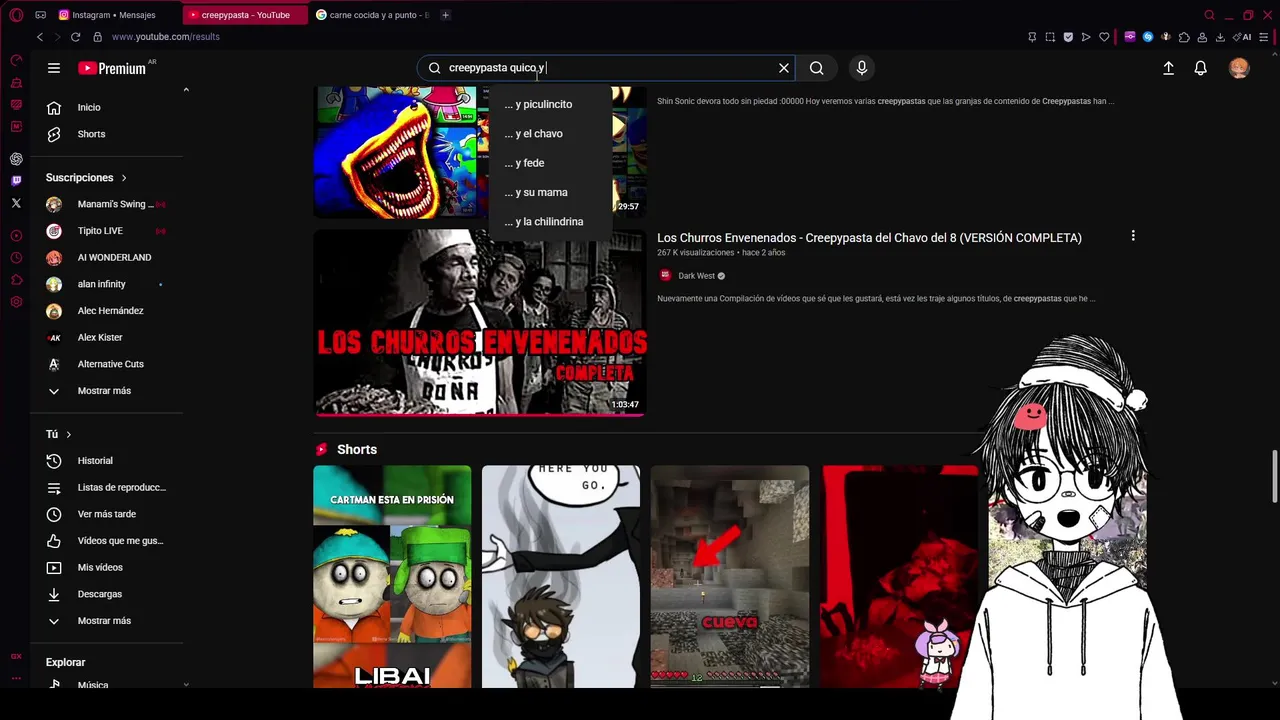Select suggestion '... y el chavo'
This screenshot has width=1280, height=720.
[x=550, y=134]
